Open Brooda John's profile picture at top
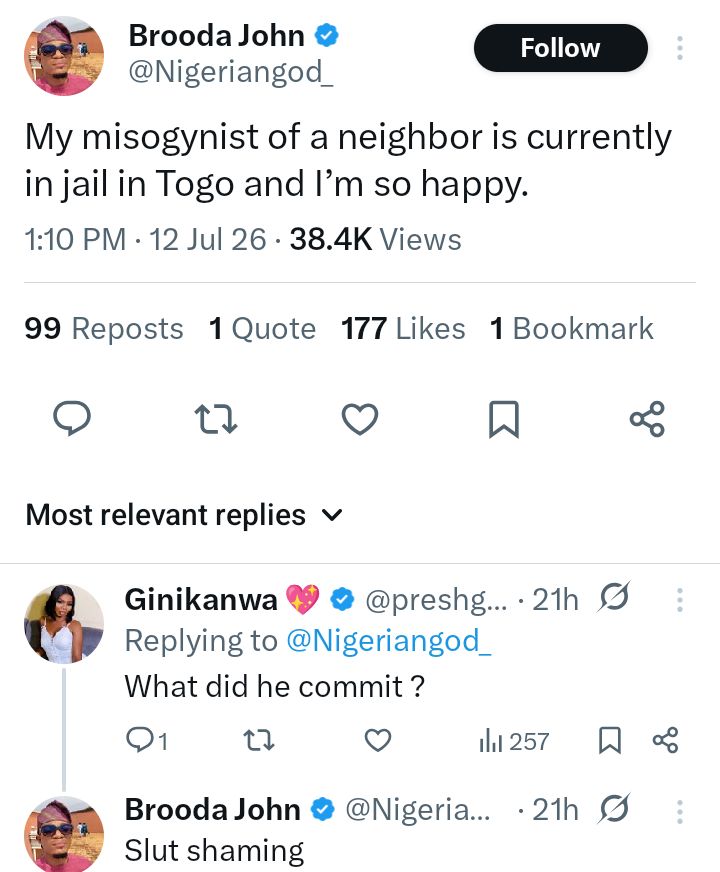Viewport: 720px width, 872px height. [x=64, y=56]
